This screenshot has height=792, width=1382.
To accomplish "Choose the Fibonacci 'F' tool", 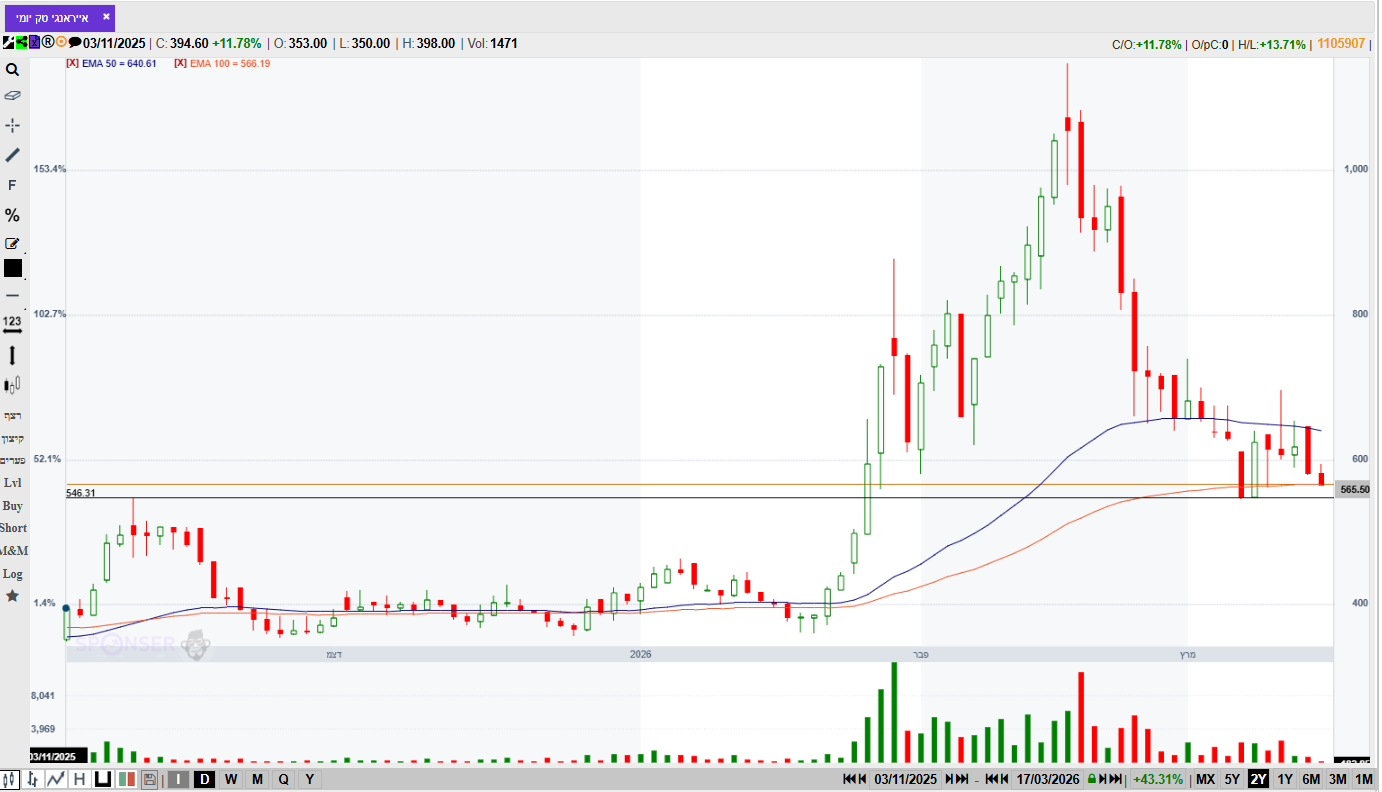I will tap(12, 185).
